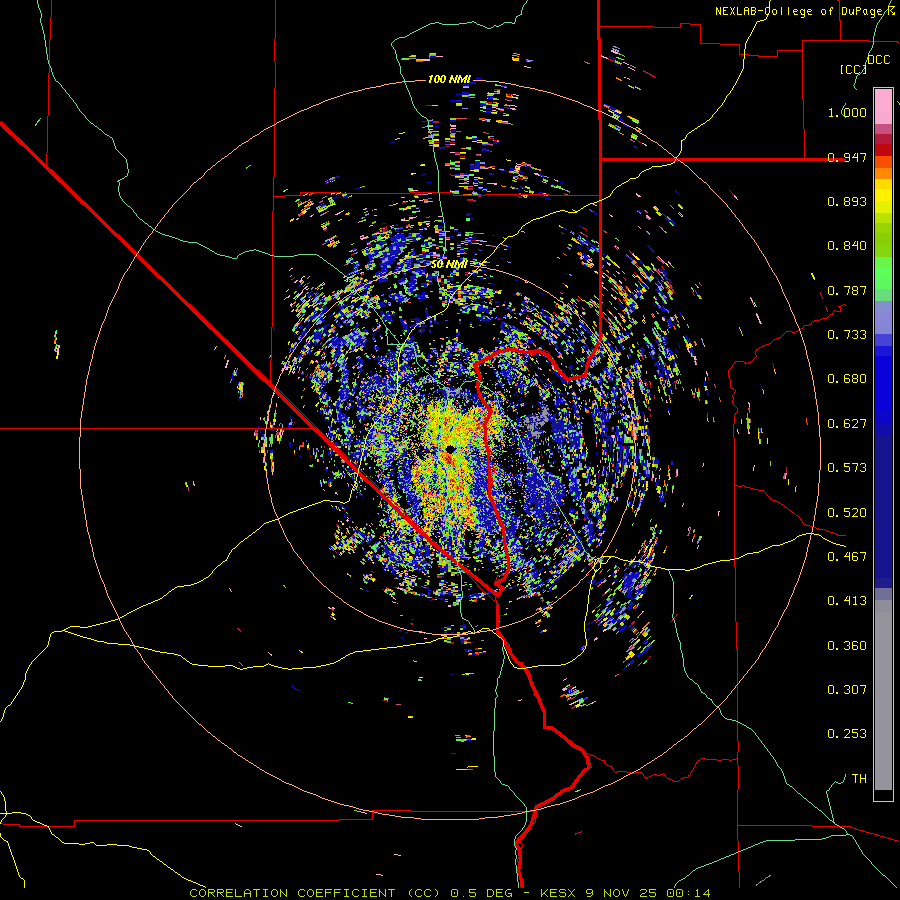The height and width of the screenshot is (900, 900).
Task: Click the light green segment of the color bar
Action: click(883, 273)
